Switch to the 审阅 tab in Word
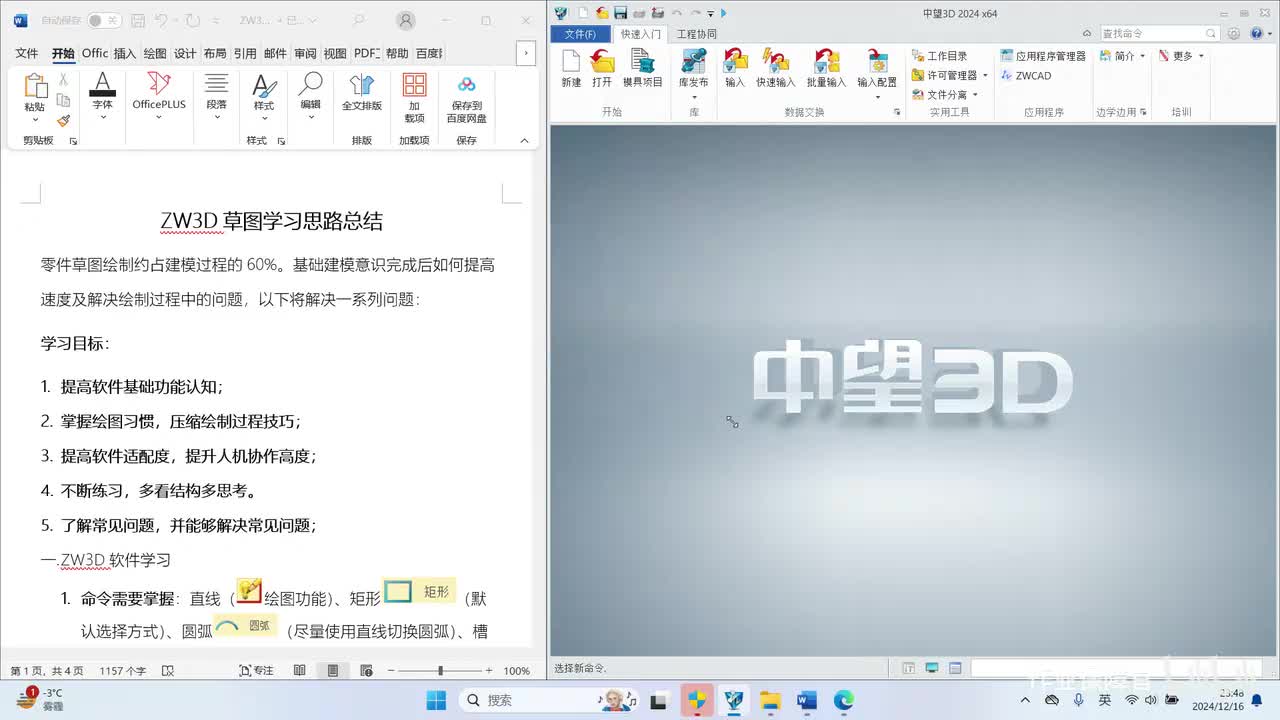This screenshot has width=1280, height=720. (305, 53)
